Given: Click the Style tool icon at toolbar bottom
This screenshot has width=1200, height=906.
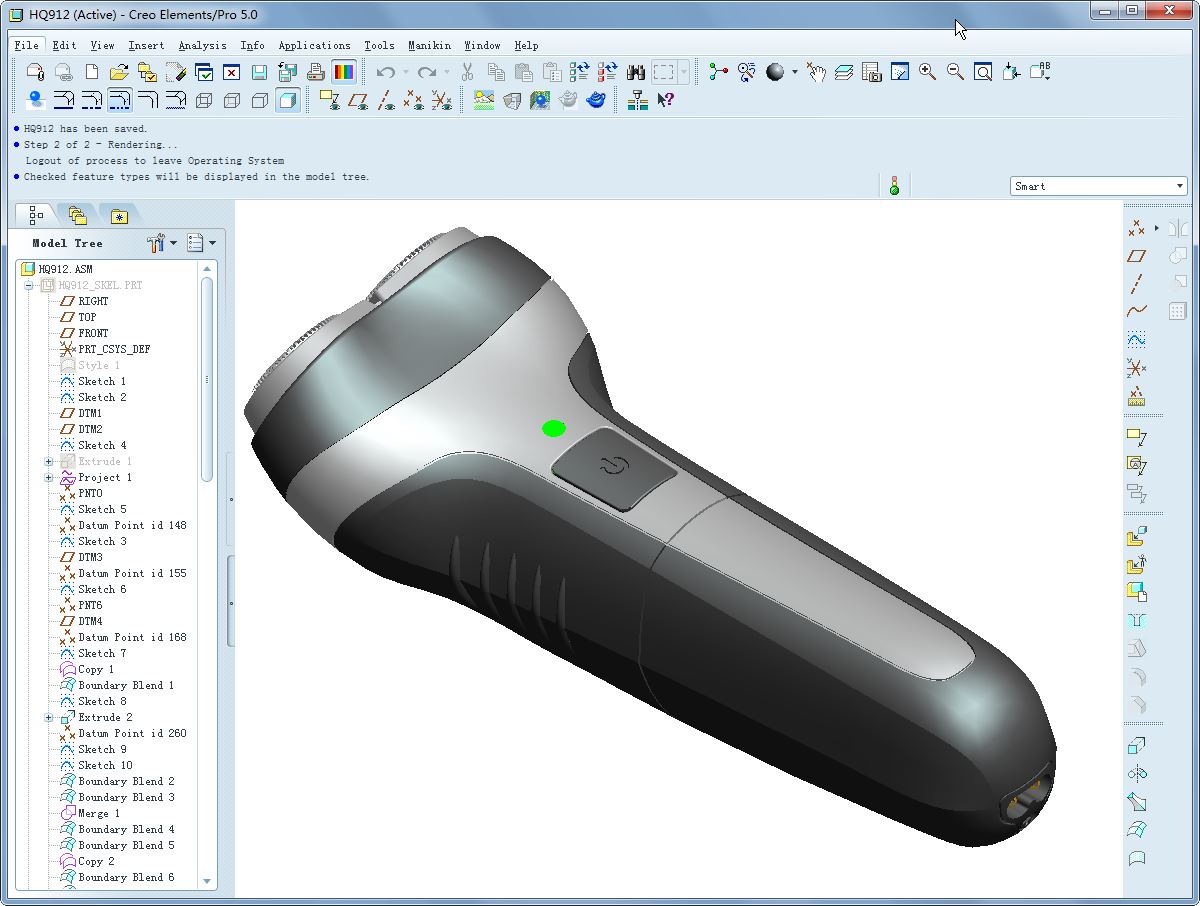Looking at the screenshot, I should click(x=1136, y=858).
